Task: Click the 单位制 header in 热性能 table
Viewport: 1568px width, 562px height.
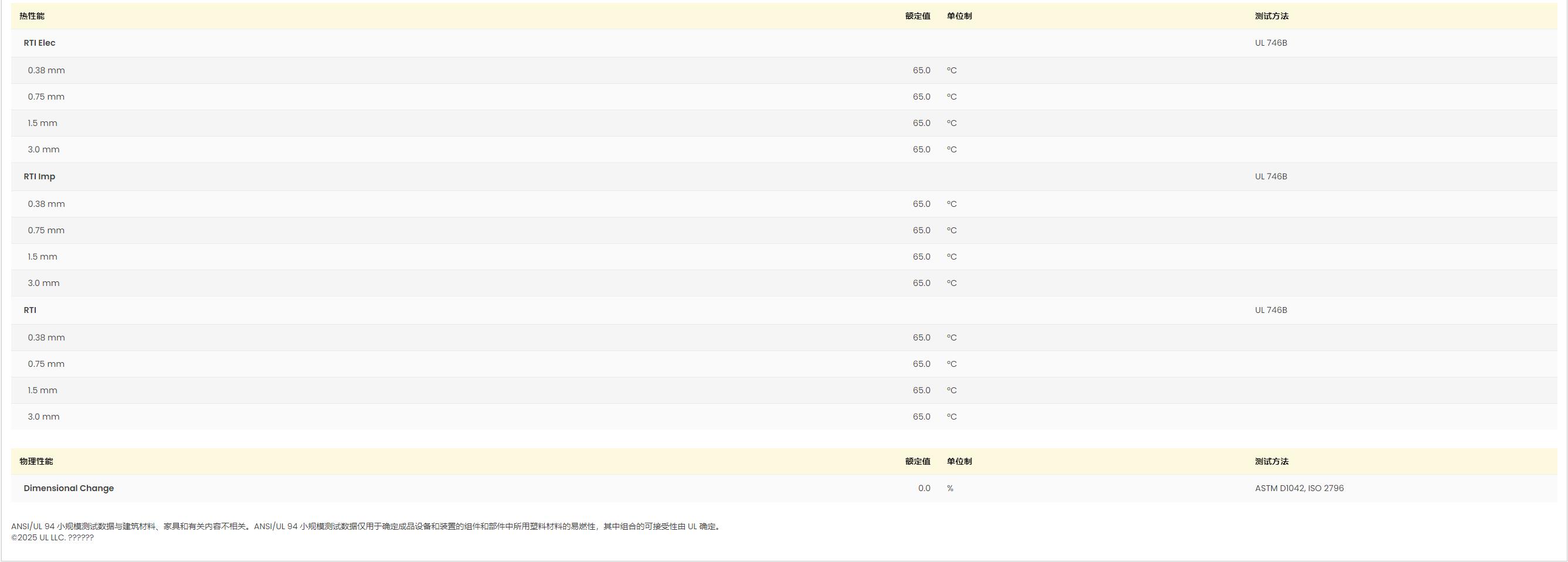Action: (959, 16)
